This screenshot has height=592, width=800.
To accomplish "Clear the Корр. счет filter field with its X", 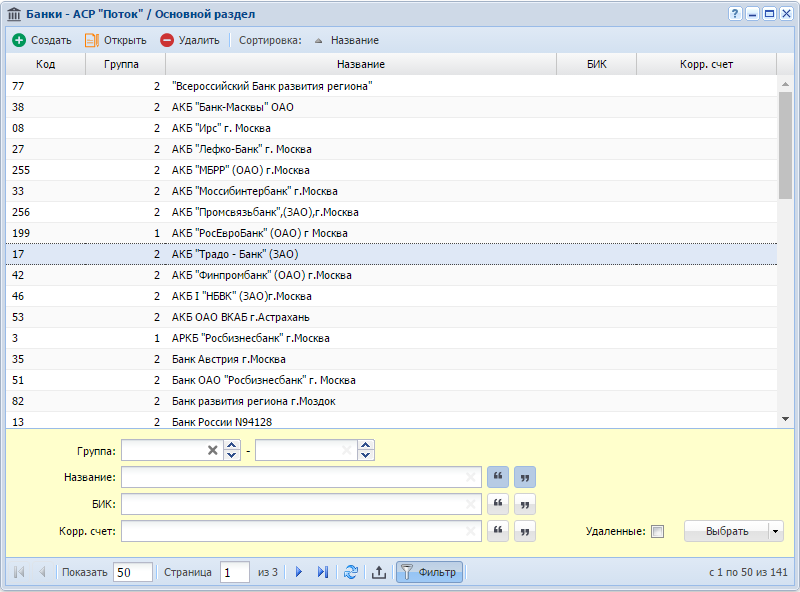I will (470, 531).
